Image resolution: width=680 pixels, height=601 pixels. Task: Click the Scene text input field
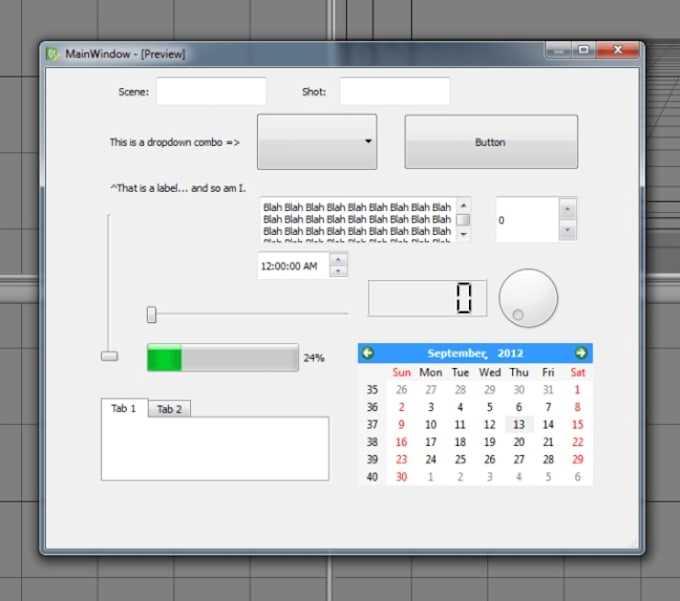pyautogui.click(x=211, y=91)
